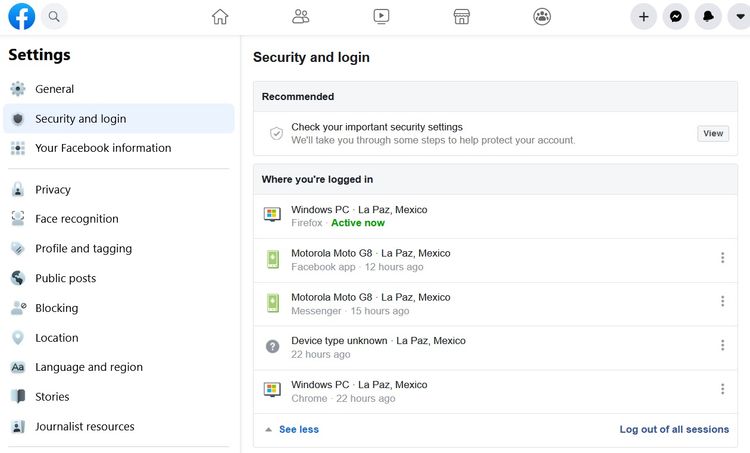Screen dimensions: 750x453
Task: Open Privacy settings
Action: click(119, 189)
